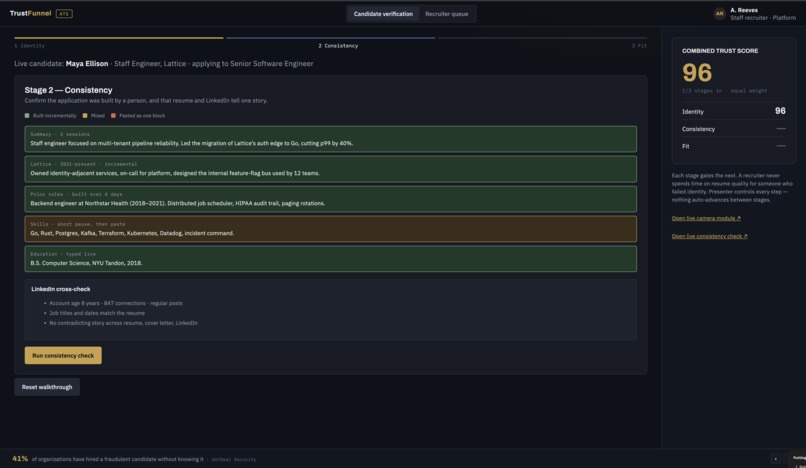Click the orange Mixed legend swatch
806x468 pixels.
tap(85, 116)
